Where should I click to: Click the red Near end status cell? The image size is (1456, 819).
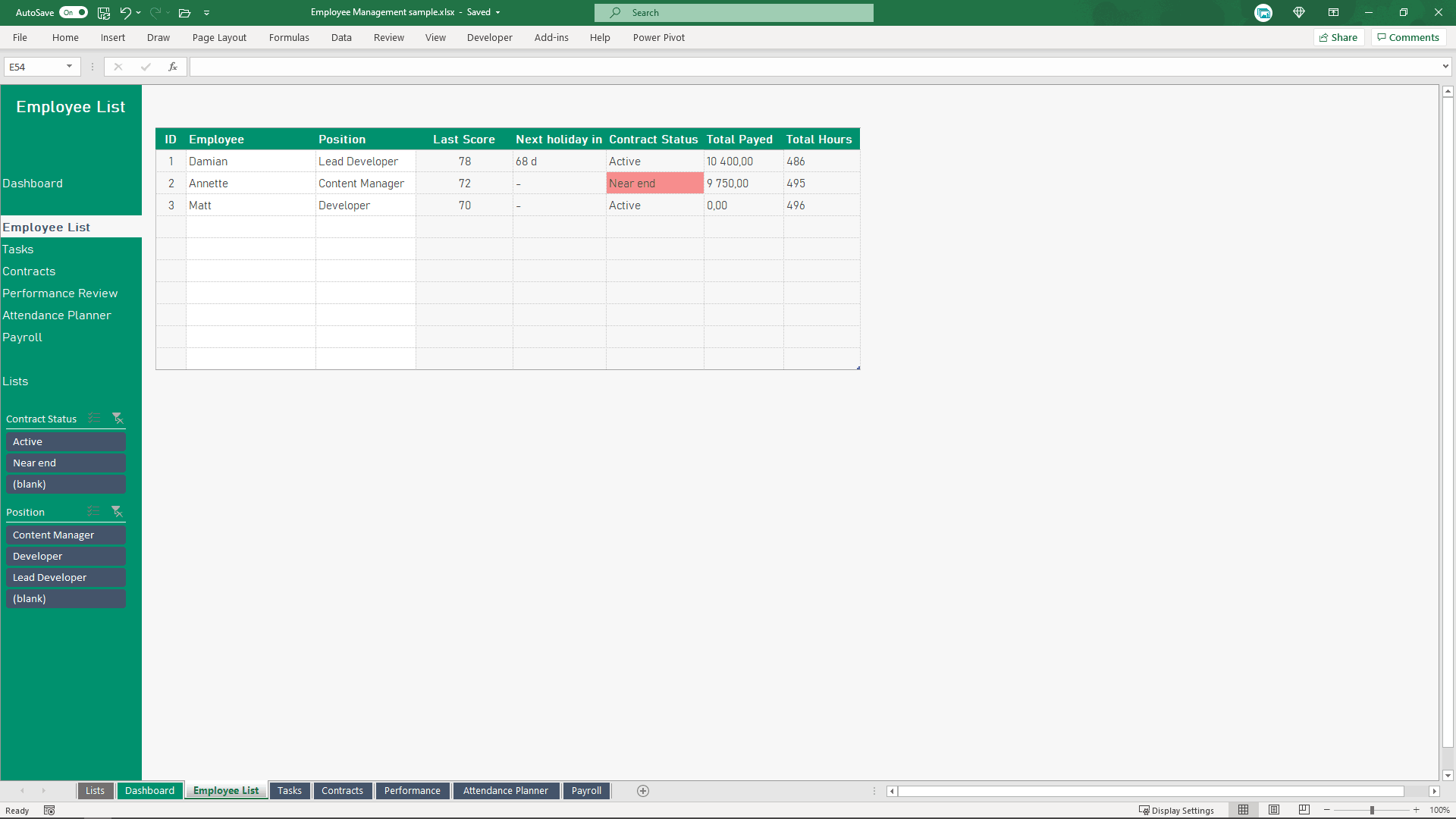[654, 184]
